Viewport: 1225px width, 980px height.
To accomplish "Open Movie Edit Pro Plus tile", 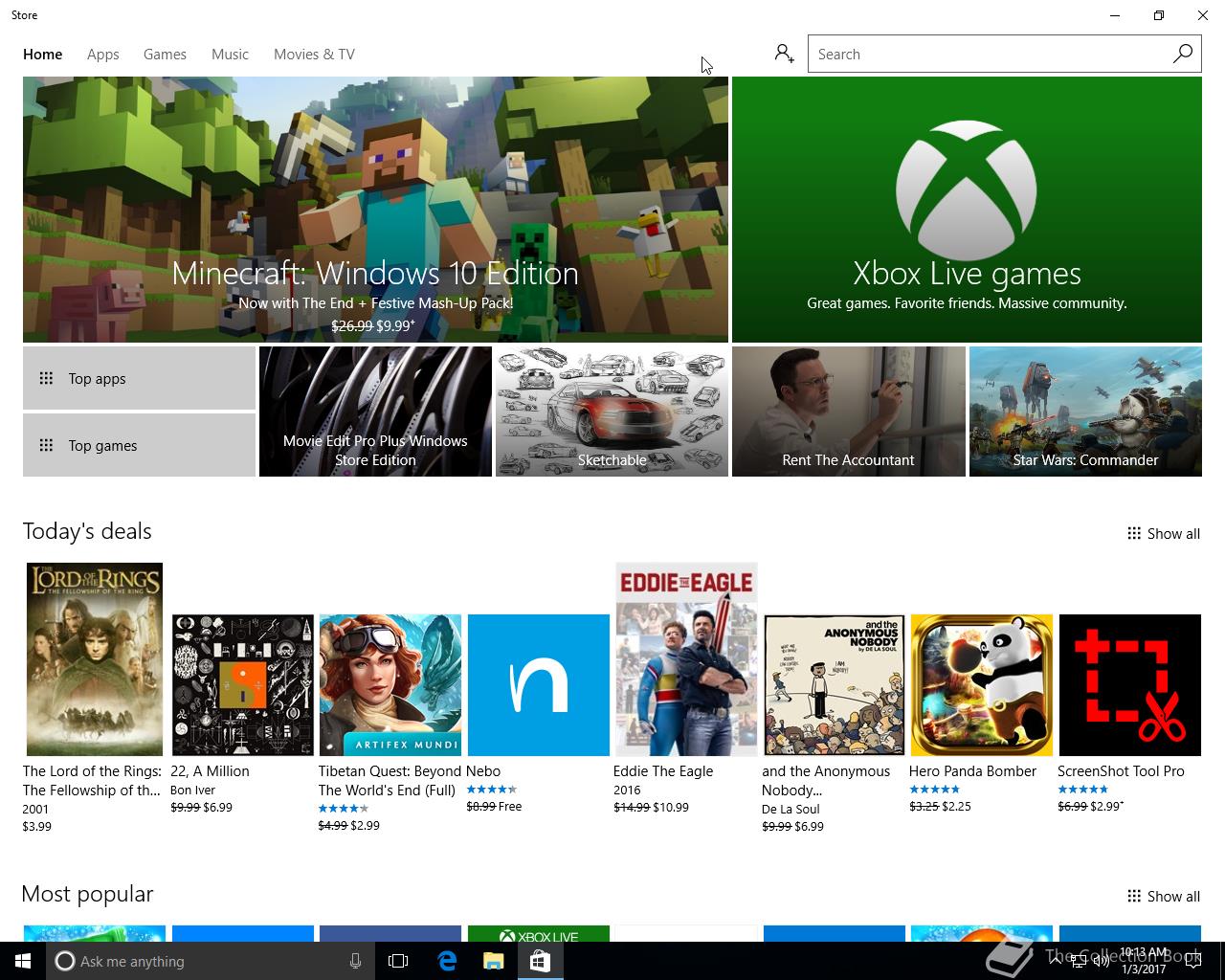I will pos(375,412).
